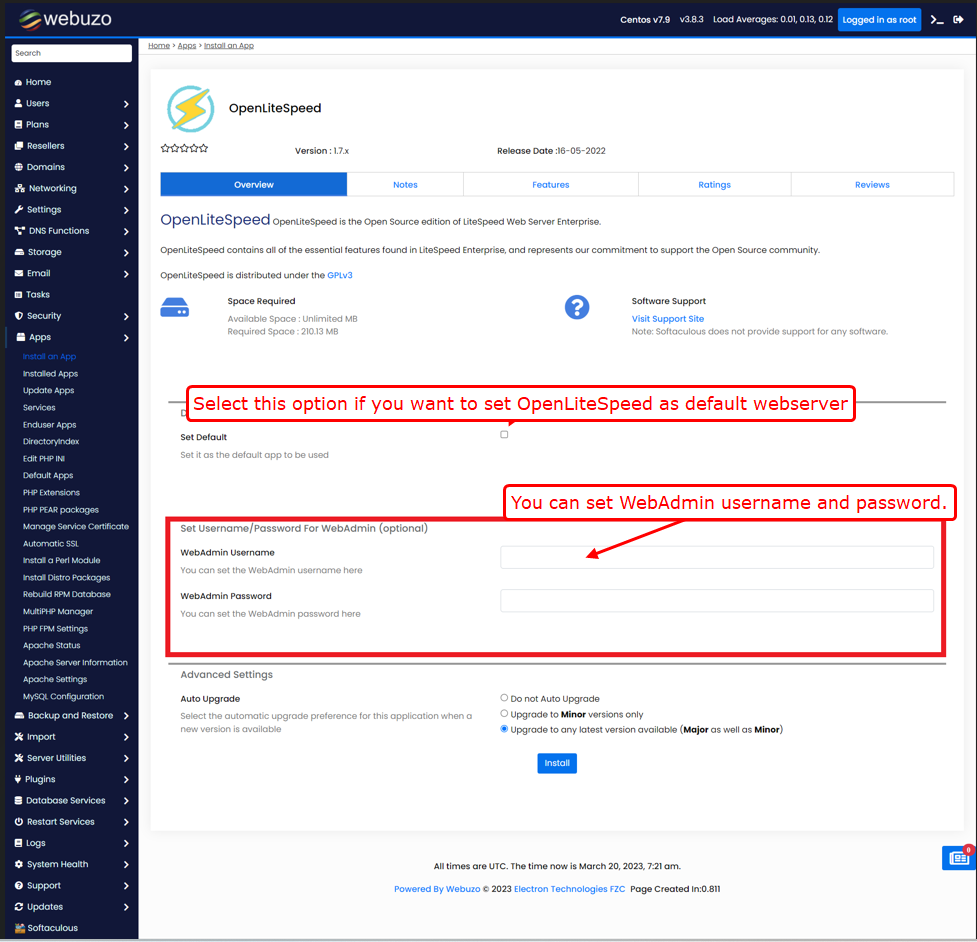Click the WebAdmin Username input field
The width and height of the screenshot is (977, 942).
click(x=716, y=558)
